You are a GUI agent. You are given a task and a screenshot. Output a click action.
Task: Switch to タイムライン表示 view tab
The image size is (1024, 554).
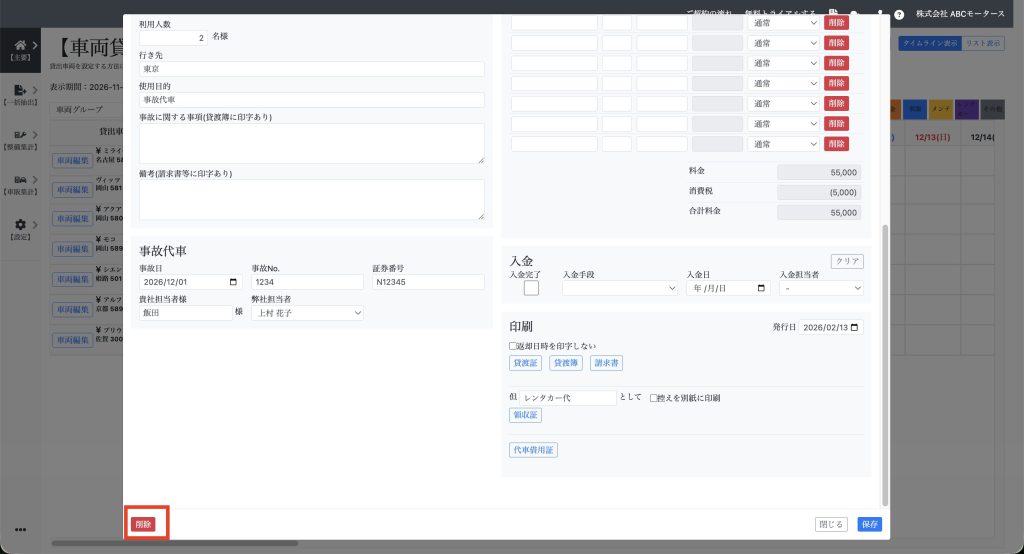point(929,44)
